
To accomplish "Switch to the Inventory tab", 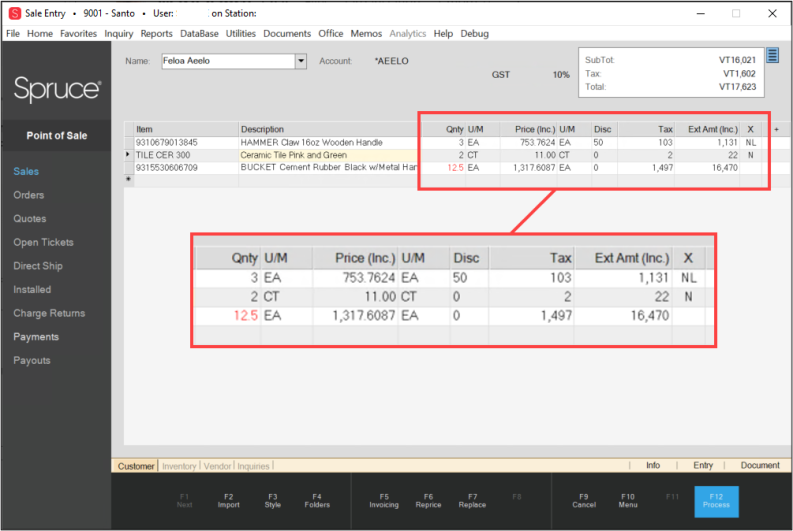I will 179,466.
